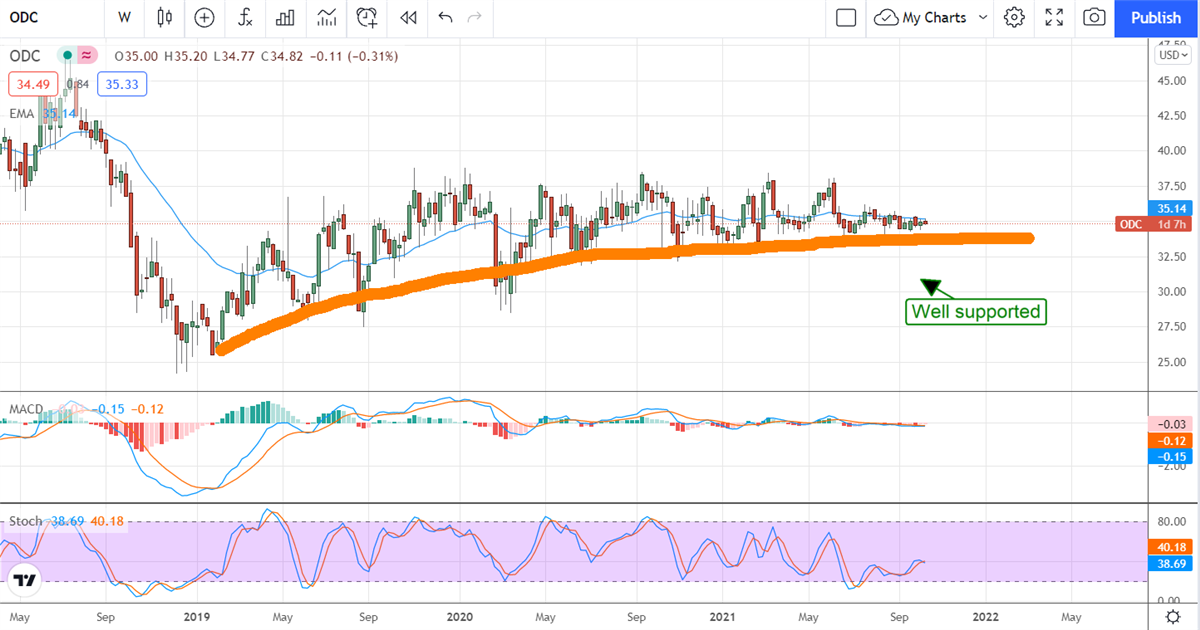Click the compare or add symbol plus icon
Screen dimensions: 1200x630
pos(204,17)
